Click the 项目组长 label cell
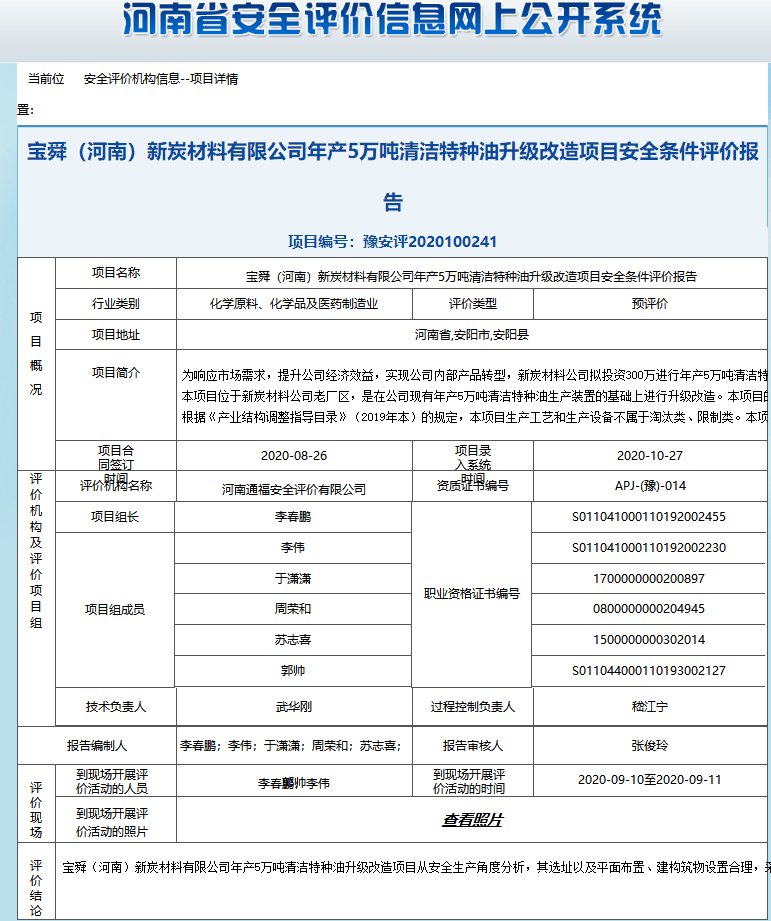 click(115, 517)
